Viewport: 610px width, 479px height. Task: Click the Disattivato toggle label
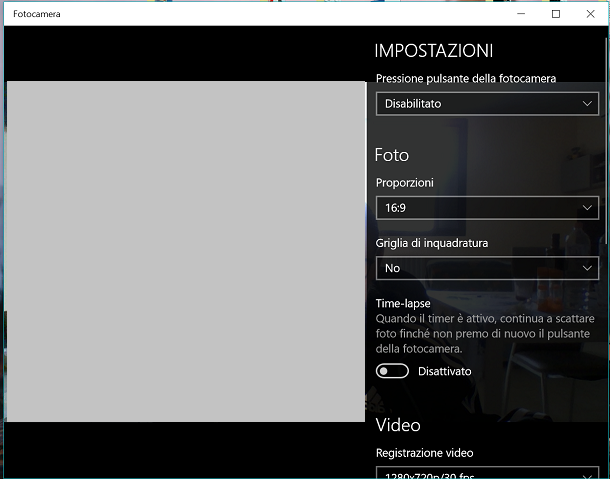pos(445,371)
